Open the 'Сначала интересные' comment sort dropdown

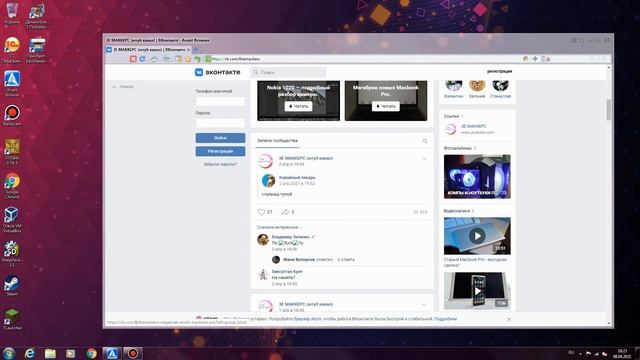click(x=280, y=227)
